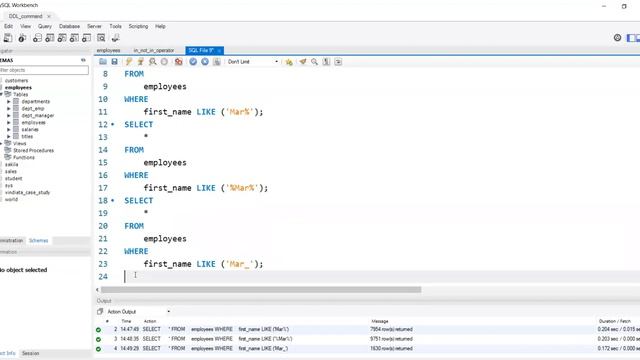Switch to the Session tab at bottom

[x=31, y=353]
